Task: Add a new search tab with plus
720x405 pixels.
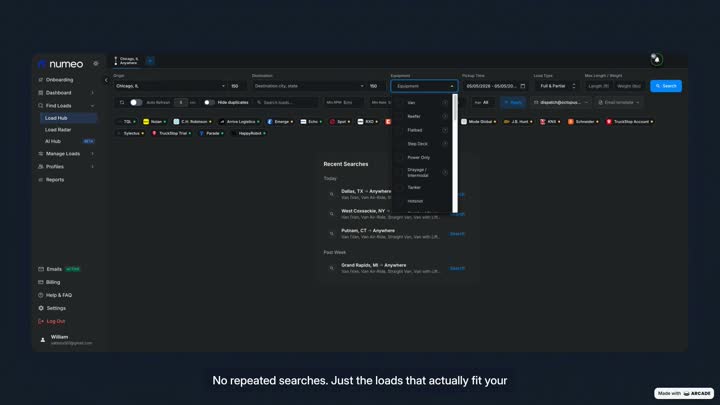Action: pos(150,61)
